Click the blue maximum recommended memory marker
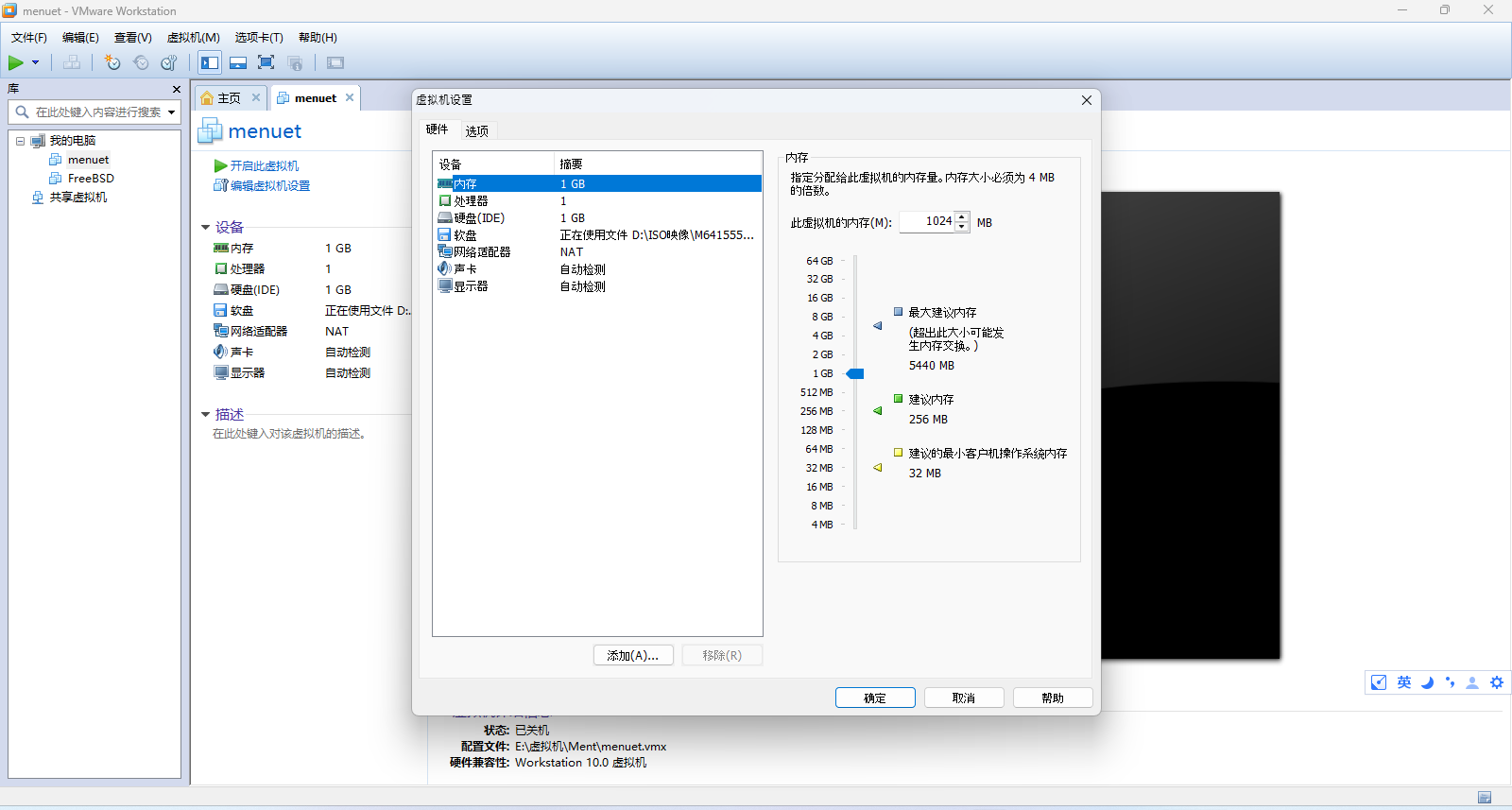Screen dimensions: 1512x810 point(877,326)
